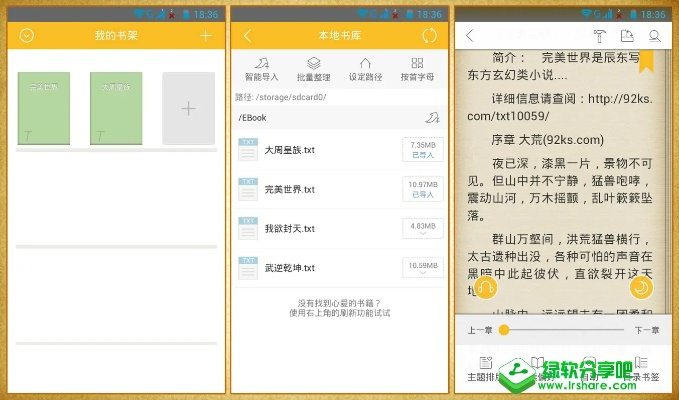The image size is (679, 400).
Task: Refresh the local library list
Action: coord(430,36)
